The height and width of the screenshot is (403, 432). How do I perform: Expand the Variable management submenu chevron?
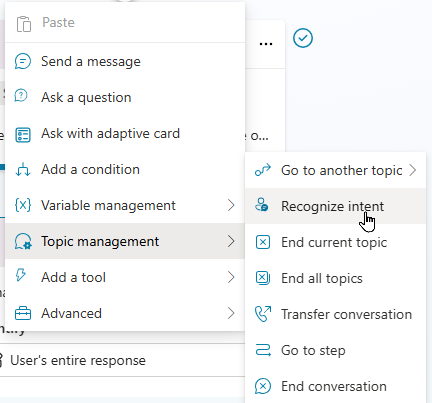(x=231, y=205)
